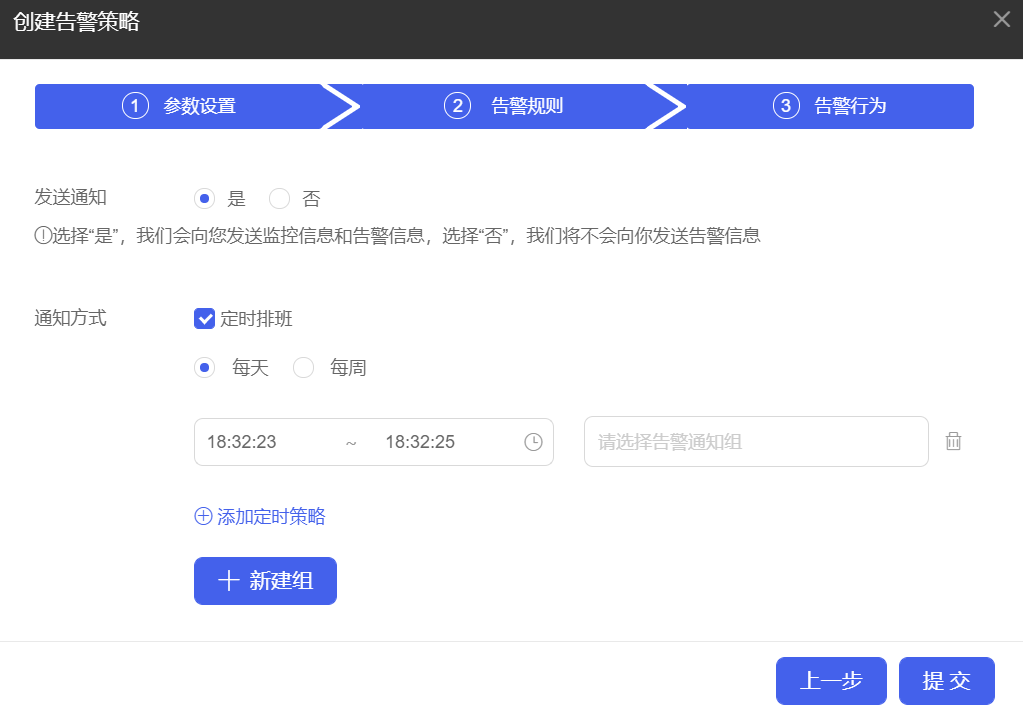
Task: Go to step 3 告警行为
Action: click(830, 106)
